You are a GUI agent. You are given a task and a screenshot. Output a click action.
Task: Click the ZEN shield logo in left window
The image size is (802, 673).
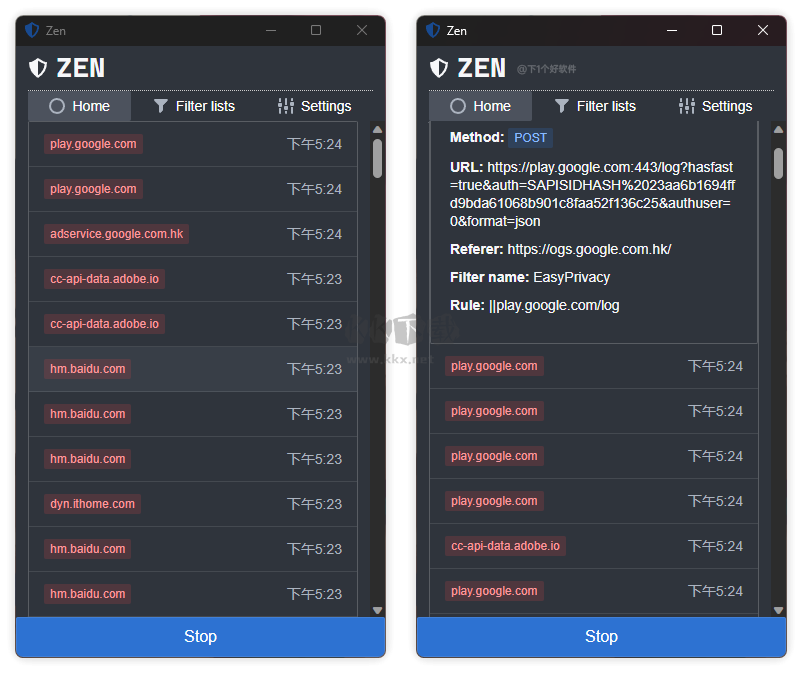point(38,68)
